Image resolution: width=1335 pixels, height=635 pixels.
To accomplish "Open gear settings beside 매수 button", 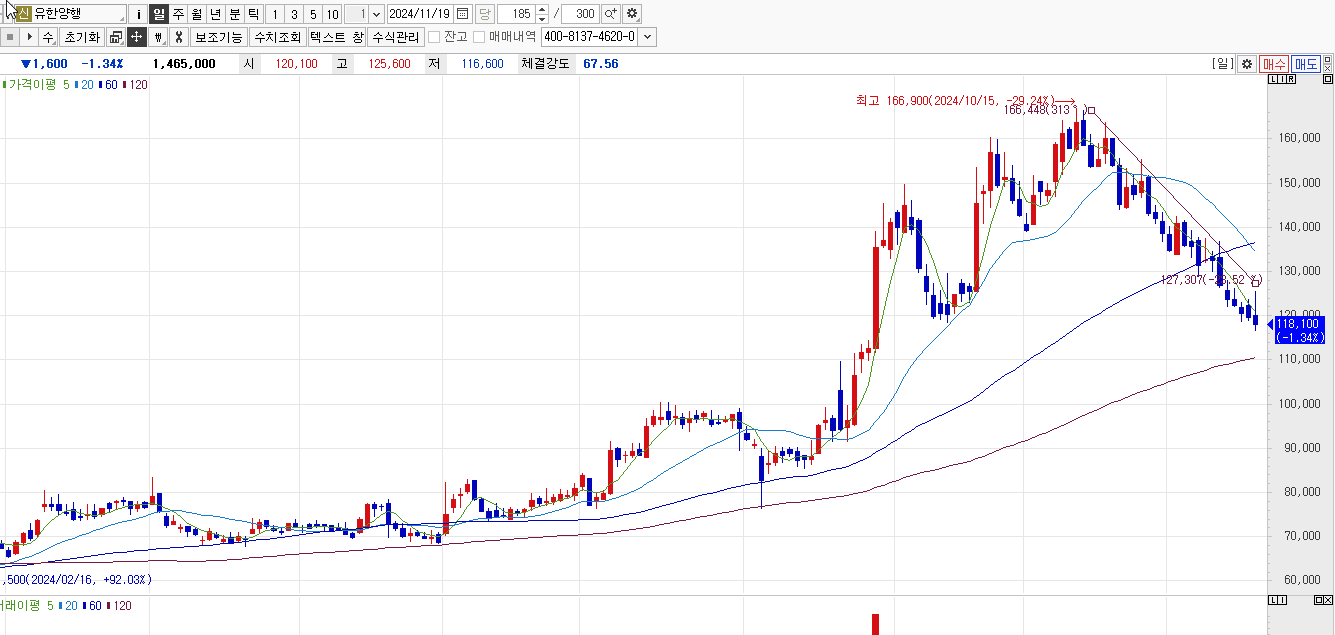I will (x=1246, y=64).
